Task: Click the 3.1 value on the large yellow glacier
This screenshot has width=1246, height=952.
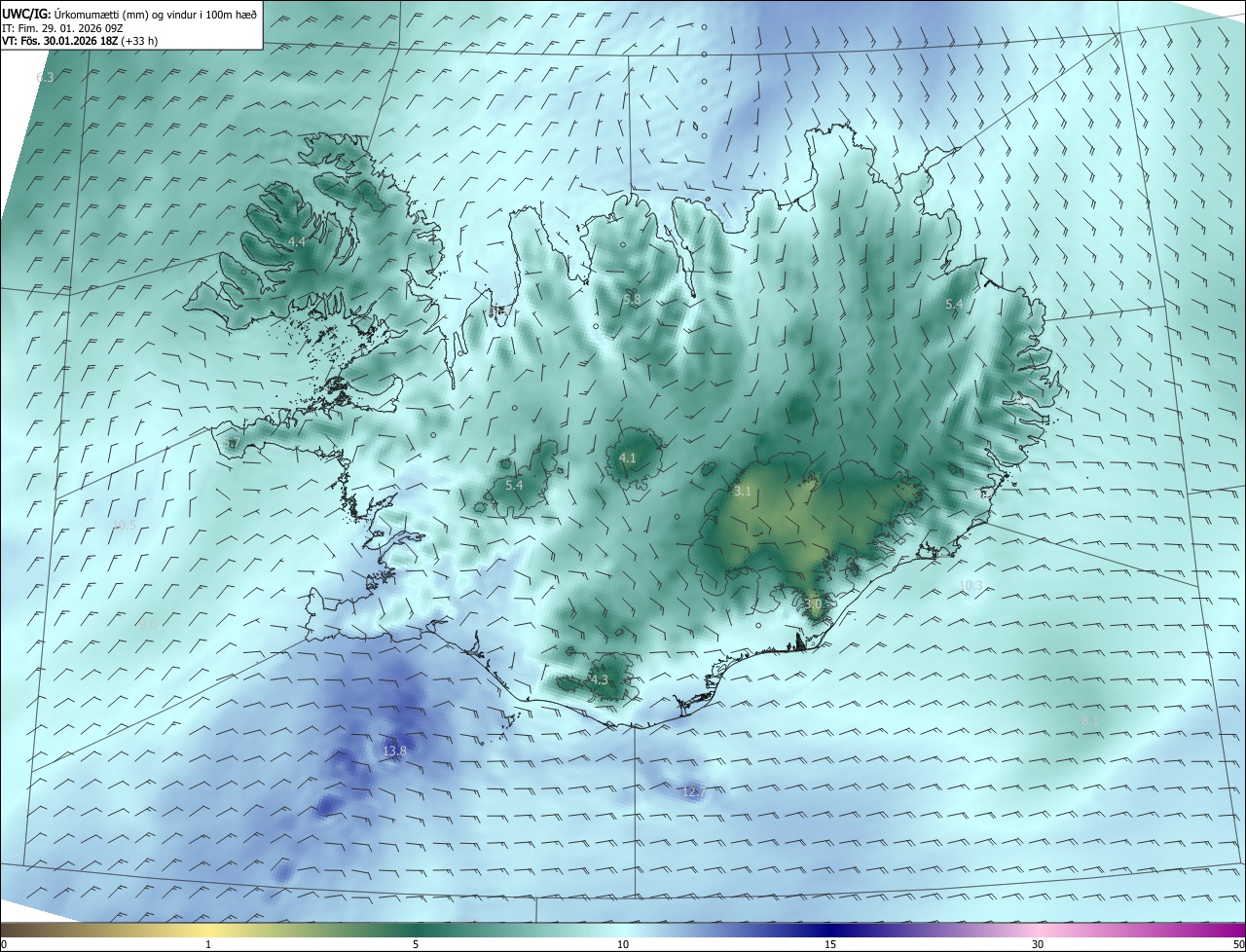Action: coord(743,492)
